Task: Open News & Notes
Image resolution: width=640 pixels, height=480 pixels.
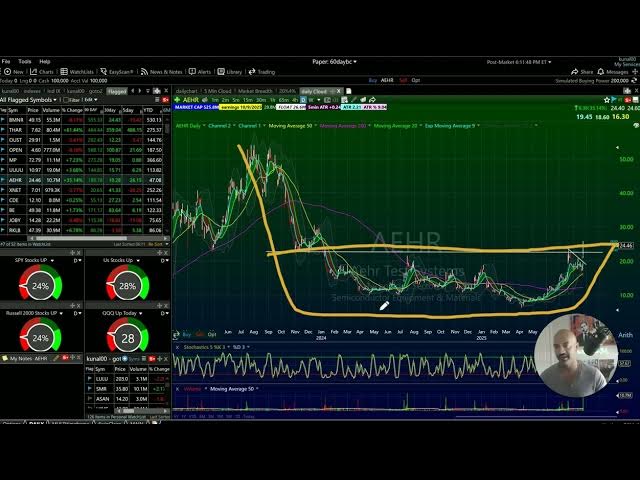Action: pyautogui.click(x=161, y=72)
